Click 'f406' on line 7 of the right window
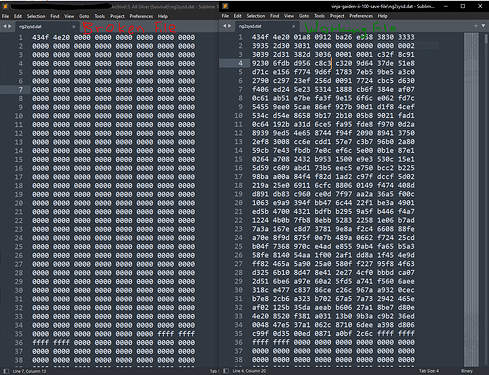 260,89
